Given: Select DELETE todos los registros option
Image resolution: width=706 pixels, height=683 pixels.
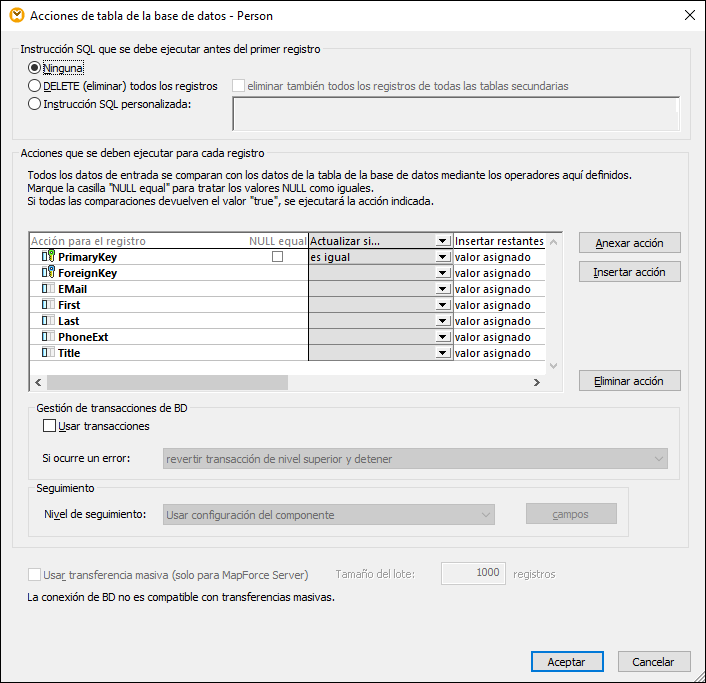Looking at the screenshot, I should [x=36, y=86].
